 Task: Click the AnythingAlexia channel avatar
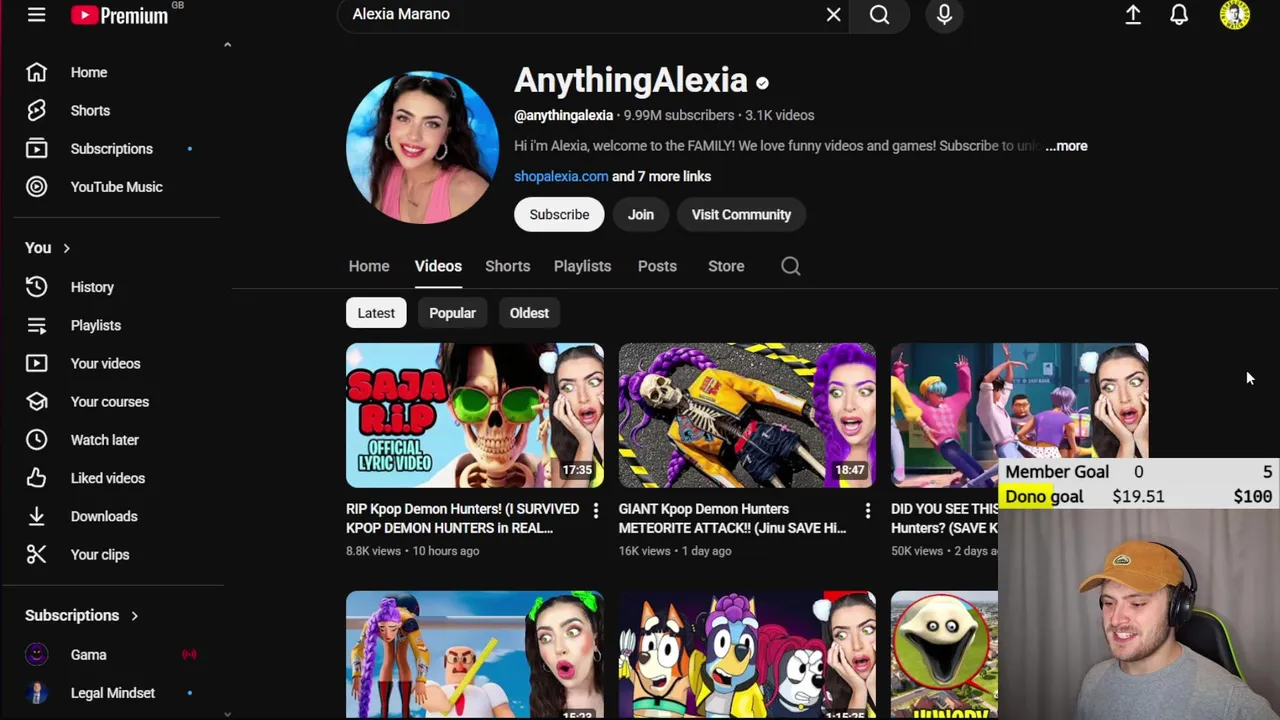pos(422,147)
